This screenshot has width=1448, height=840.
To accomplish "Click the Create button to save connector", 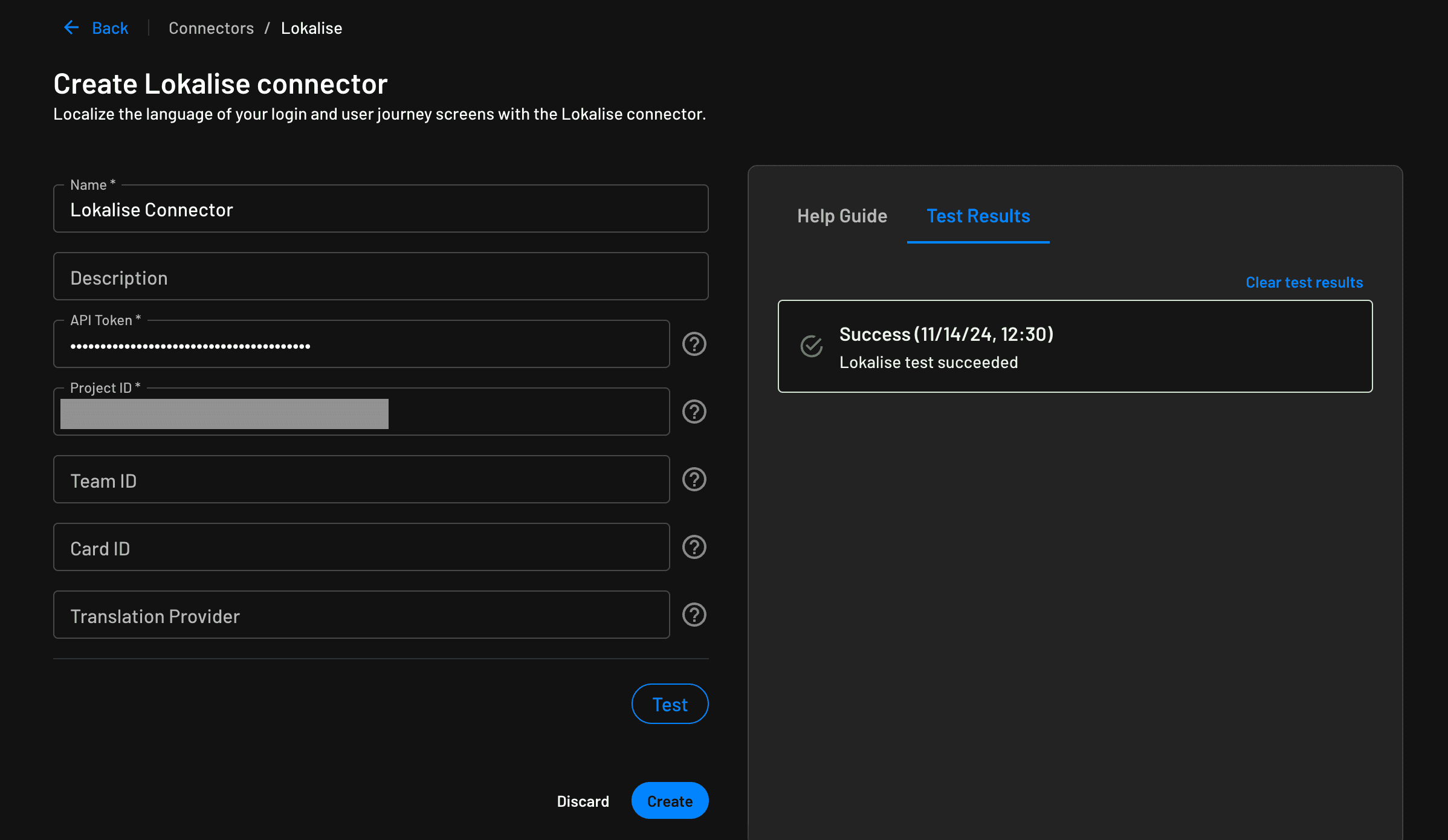I will (670, 801).
